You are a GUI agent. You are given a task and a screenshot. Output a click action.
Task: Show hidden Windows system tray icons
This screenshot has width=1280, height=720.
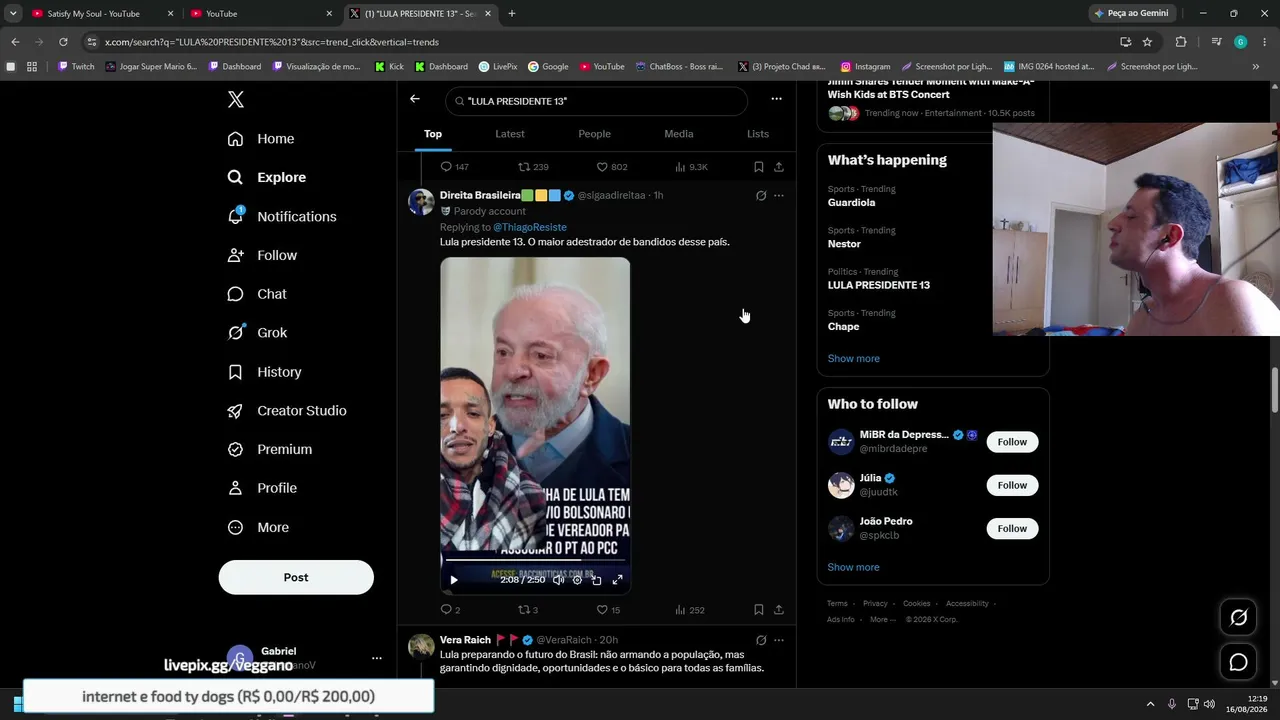point(1150,704)
